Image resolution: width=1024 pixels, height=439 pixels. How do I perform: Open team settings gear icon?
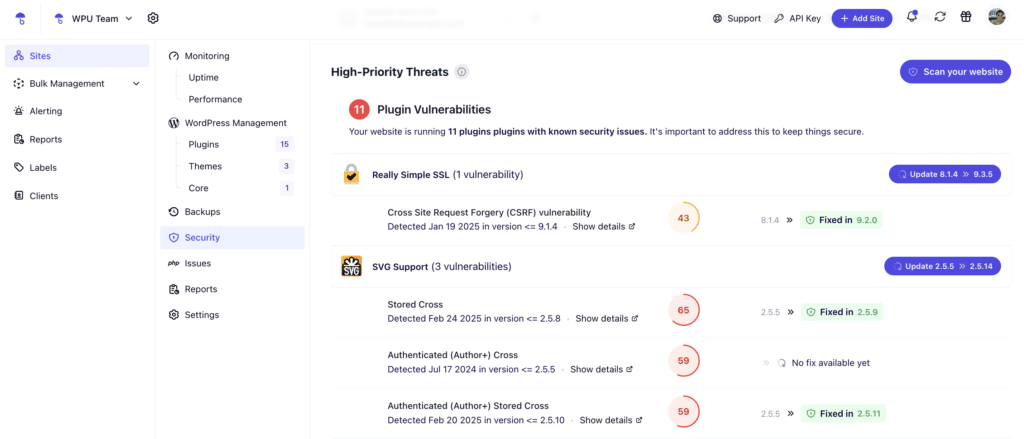[153, 18]
